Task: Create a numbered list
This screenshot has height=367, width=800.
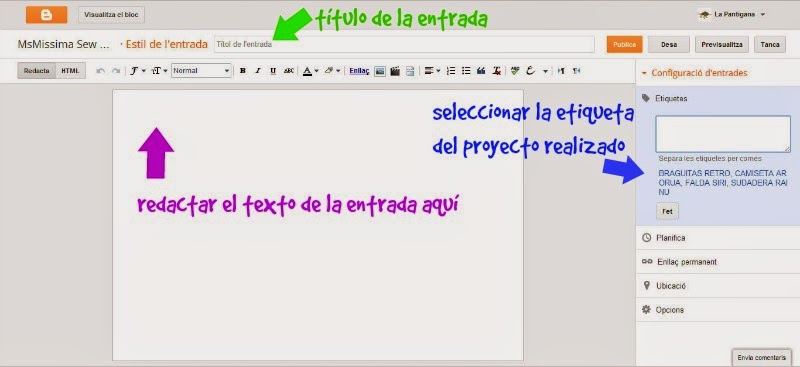Action: 451,71
